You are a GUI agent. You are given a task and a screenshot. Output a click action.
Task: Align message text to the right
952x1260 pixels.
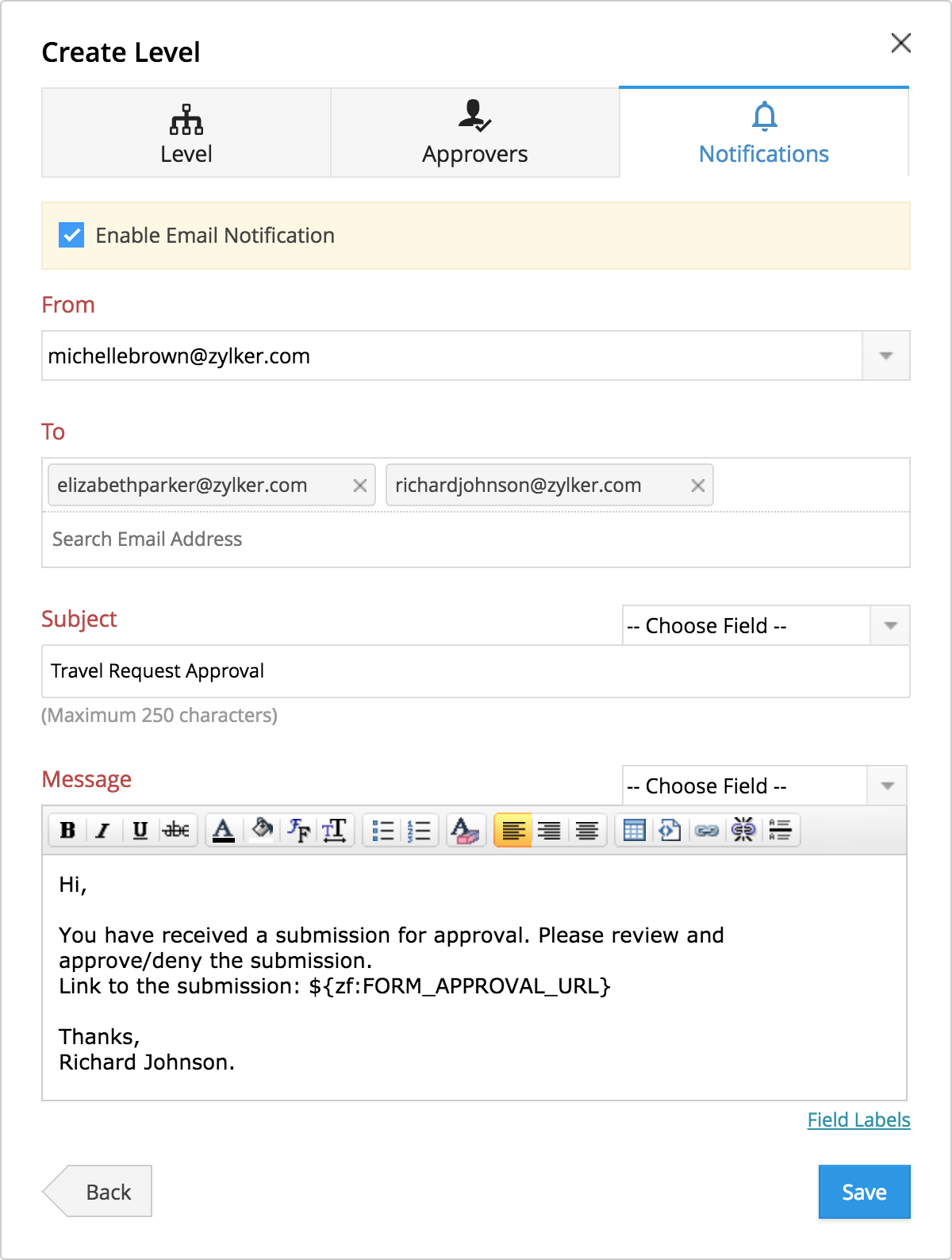[x=549, y=830]
